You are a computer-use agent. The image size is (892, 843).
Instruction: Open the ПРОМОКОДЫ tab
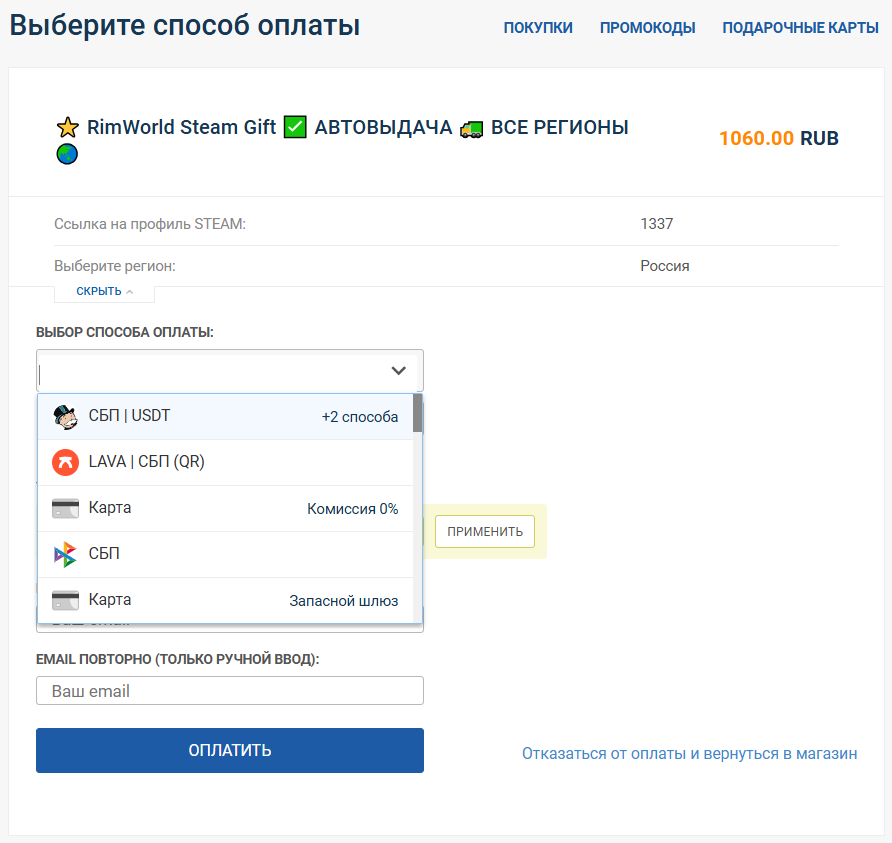(x=647, y=27)
